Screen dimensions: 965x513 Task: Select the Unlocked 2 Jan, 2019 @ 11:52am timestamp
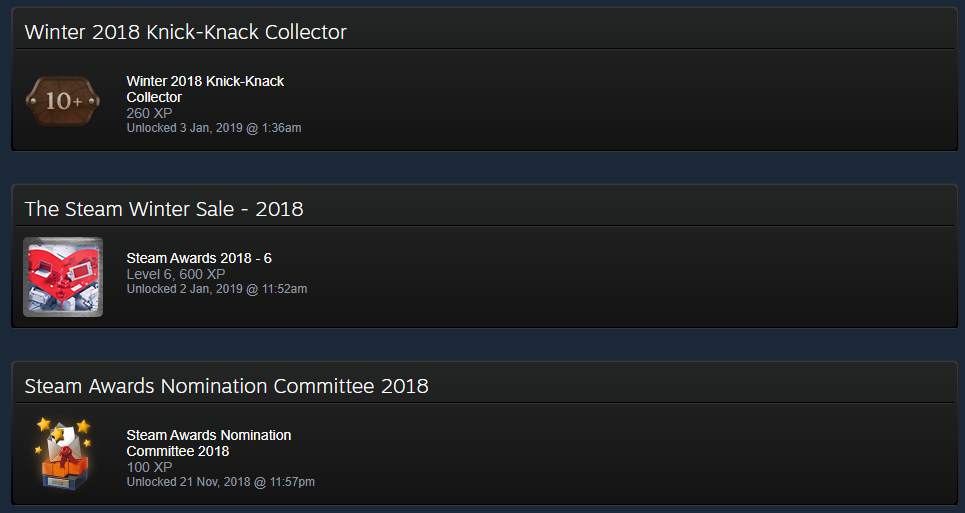[217, 288]
